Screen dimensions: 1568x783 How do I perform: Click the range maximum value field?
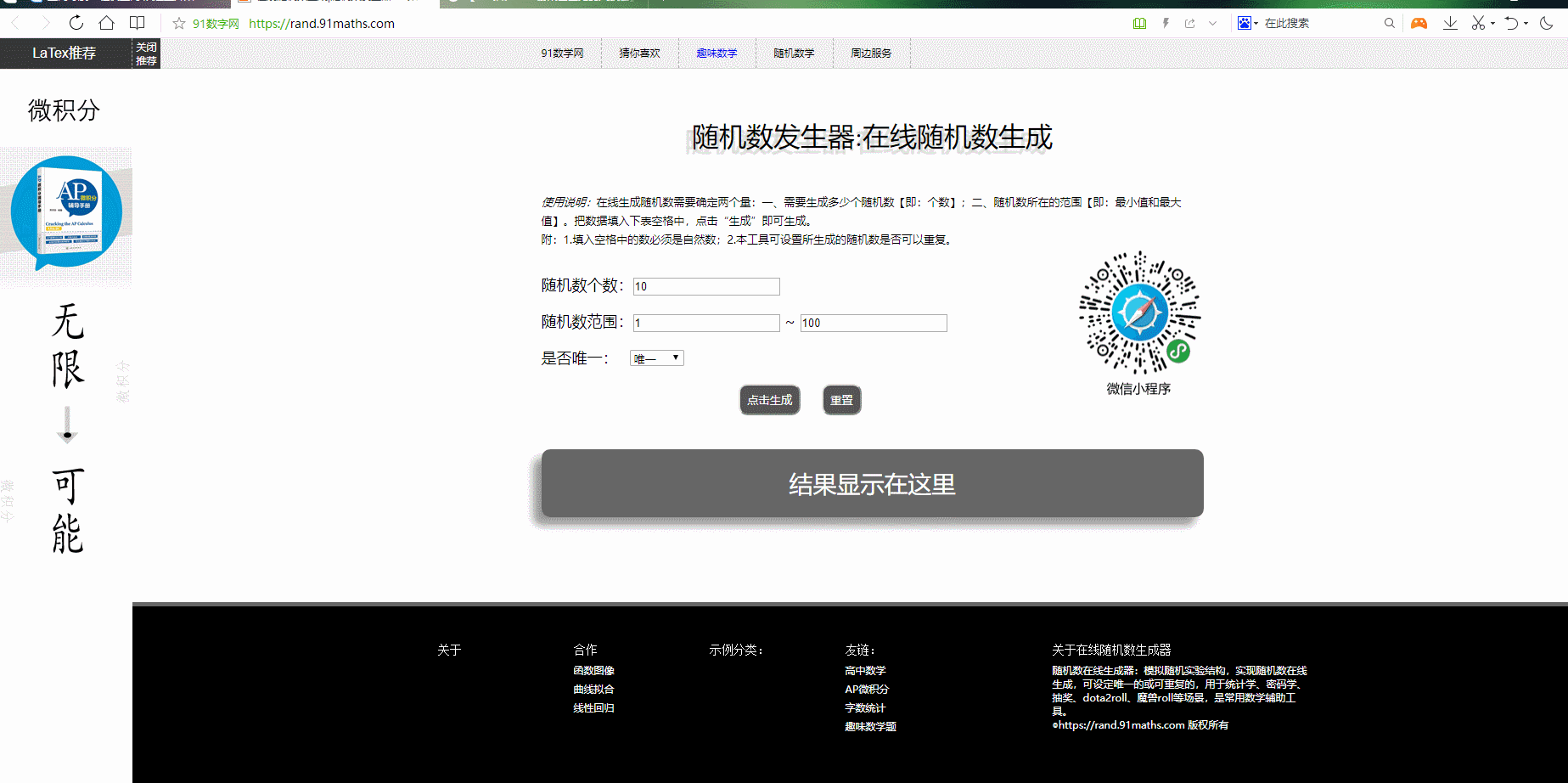[x=874, y=323]
